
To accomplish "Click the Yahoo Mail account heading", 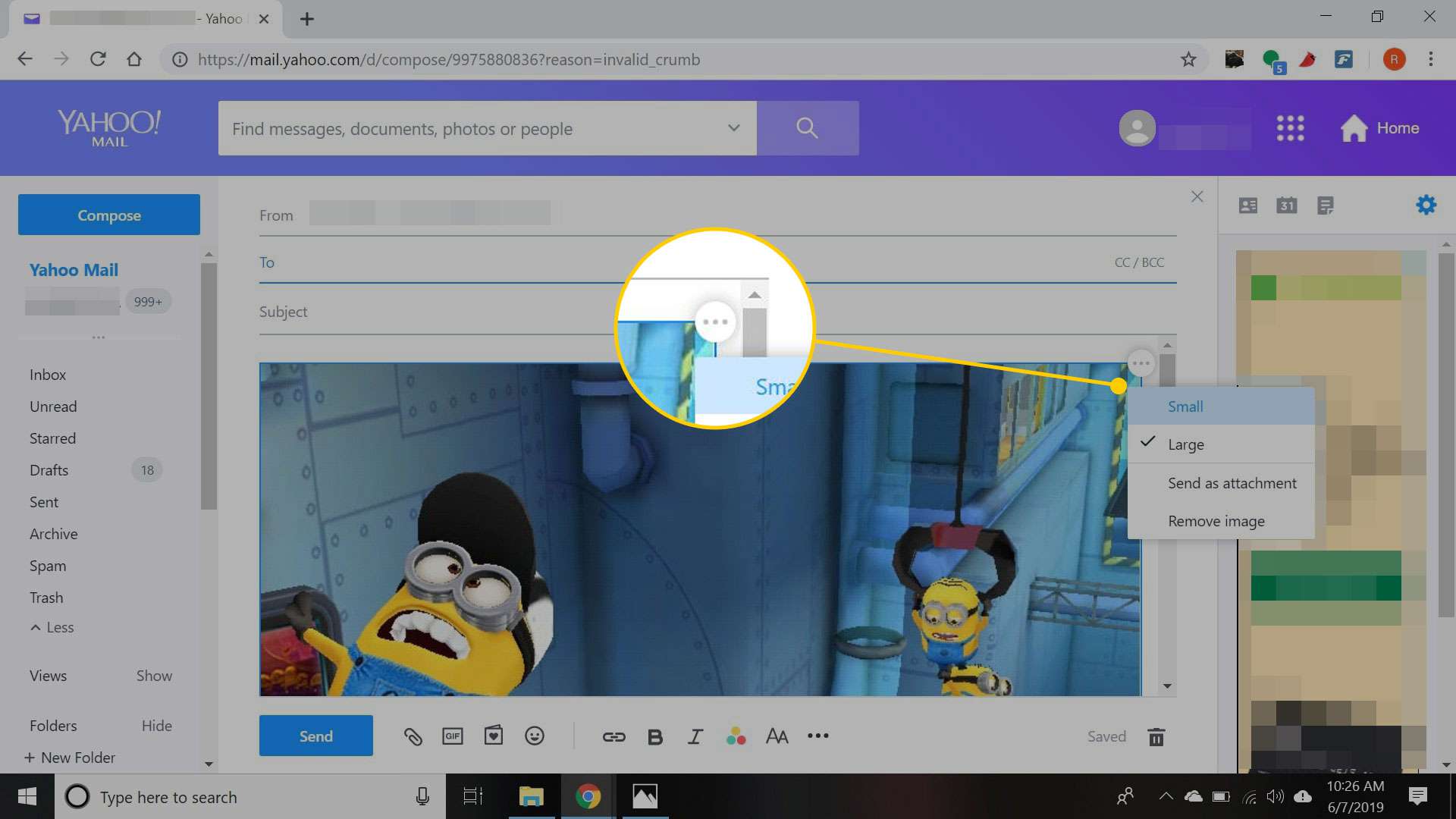I will 74,270.
